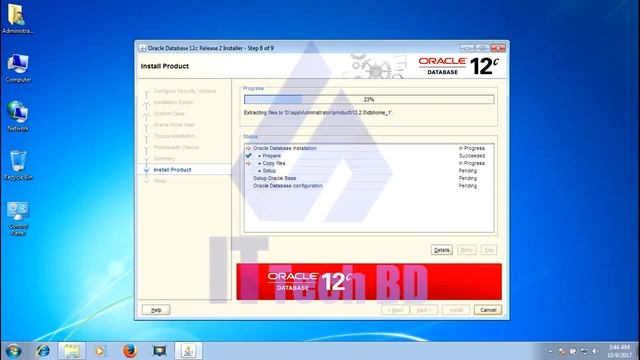Click the Cancel button

click(x=488, y=310)
